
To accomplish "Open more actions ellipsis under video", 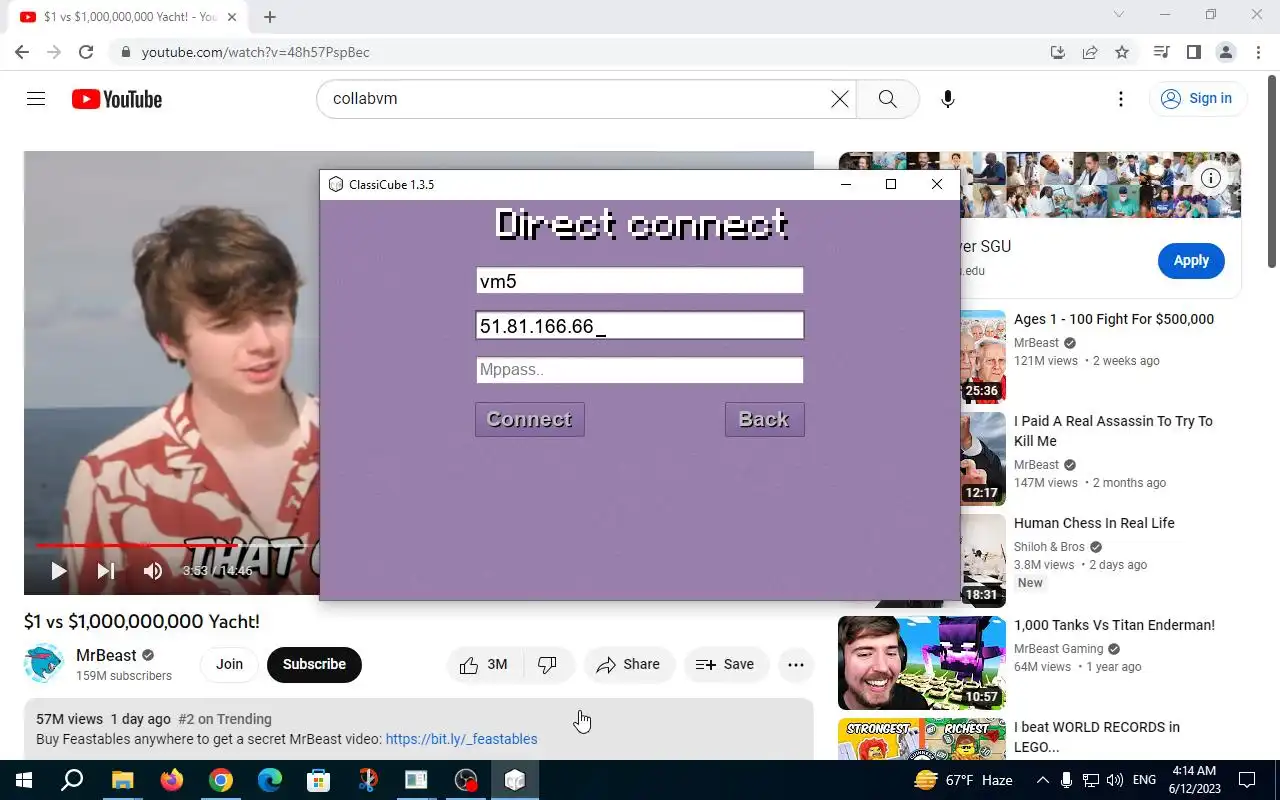I will click(796, 664).
